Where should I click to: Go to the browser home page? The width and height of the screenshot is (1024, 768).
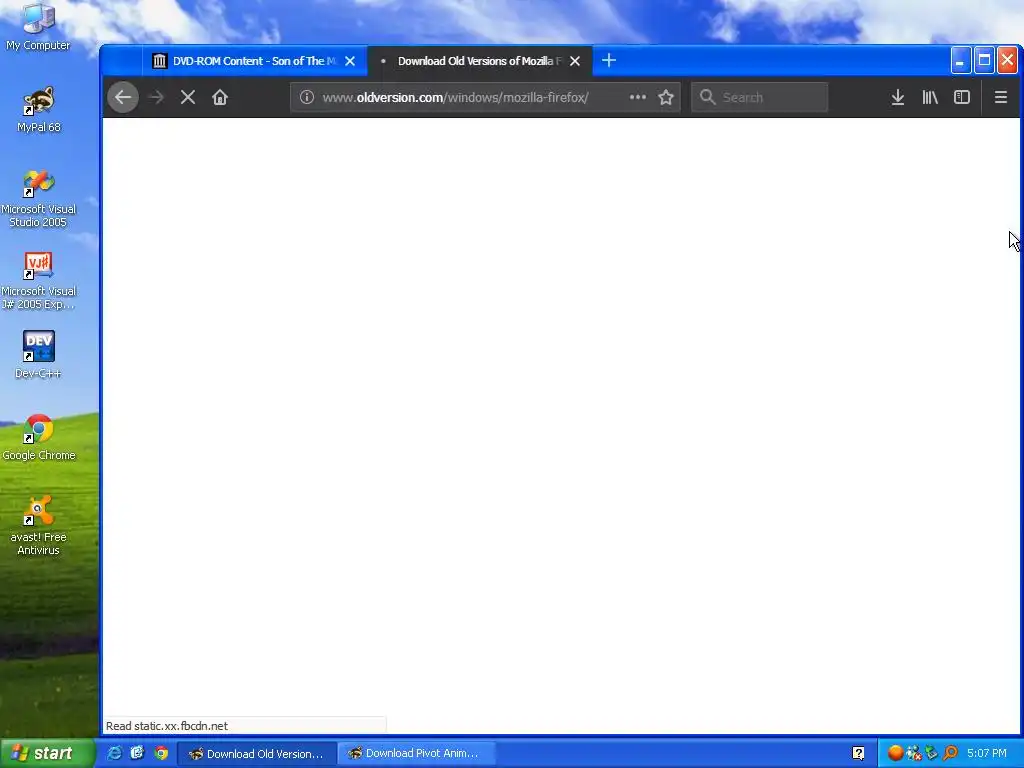(220, 97)
